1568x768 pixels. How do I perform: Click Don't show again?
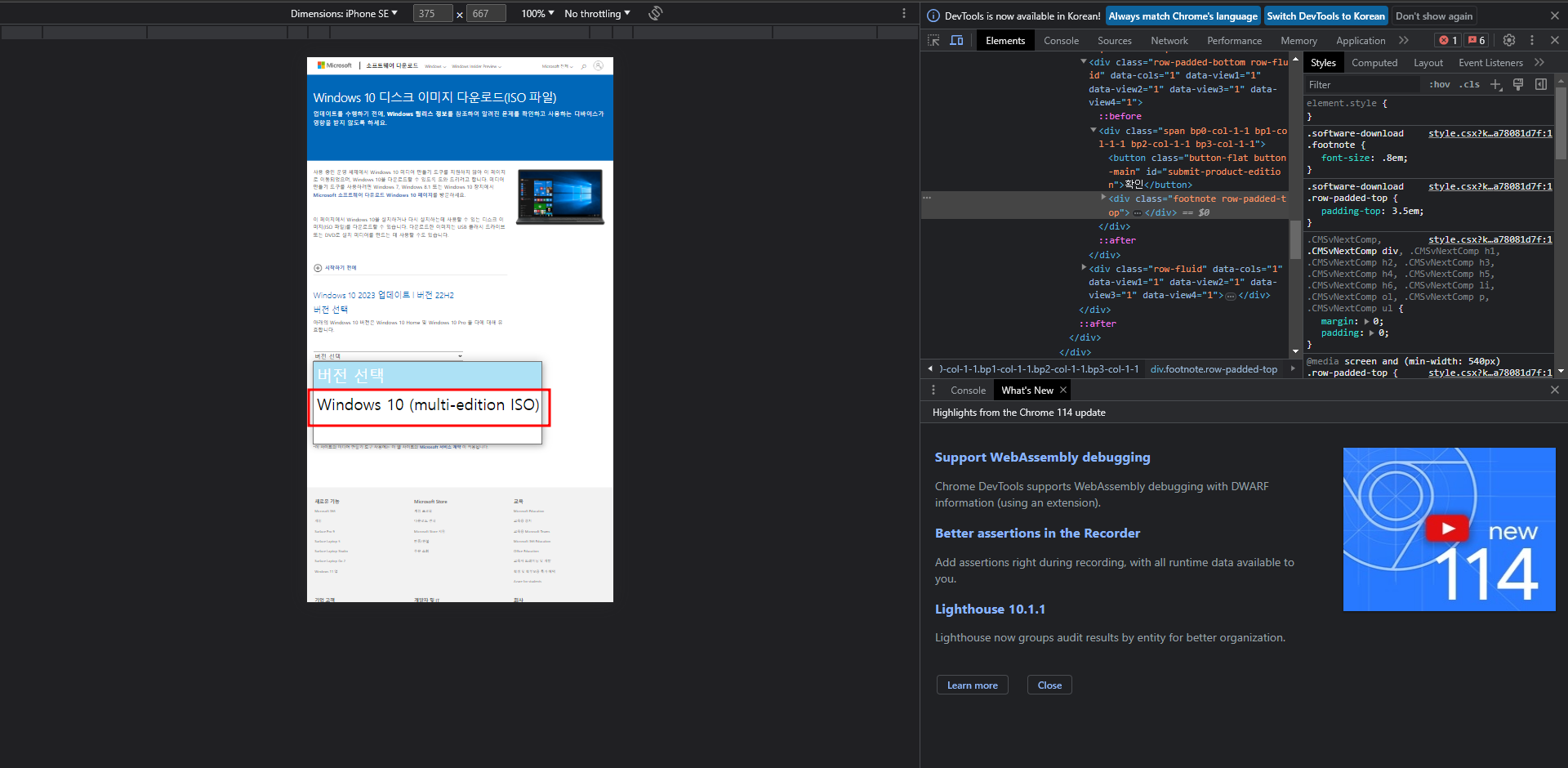[1434, 16]
